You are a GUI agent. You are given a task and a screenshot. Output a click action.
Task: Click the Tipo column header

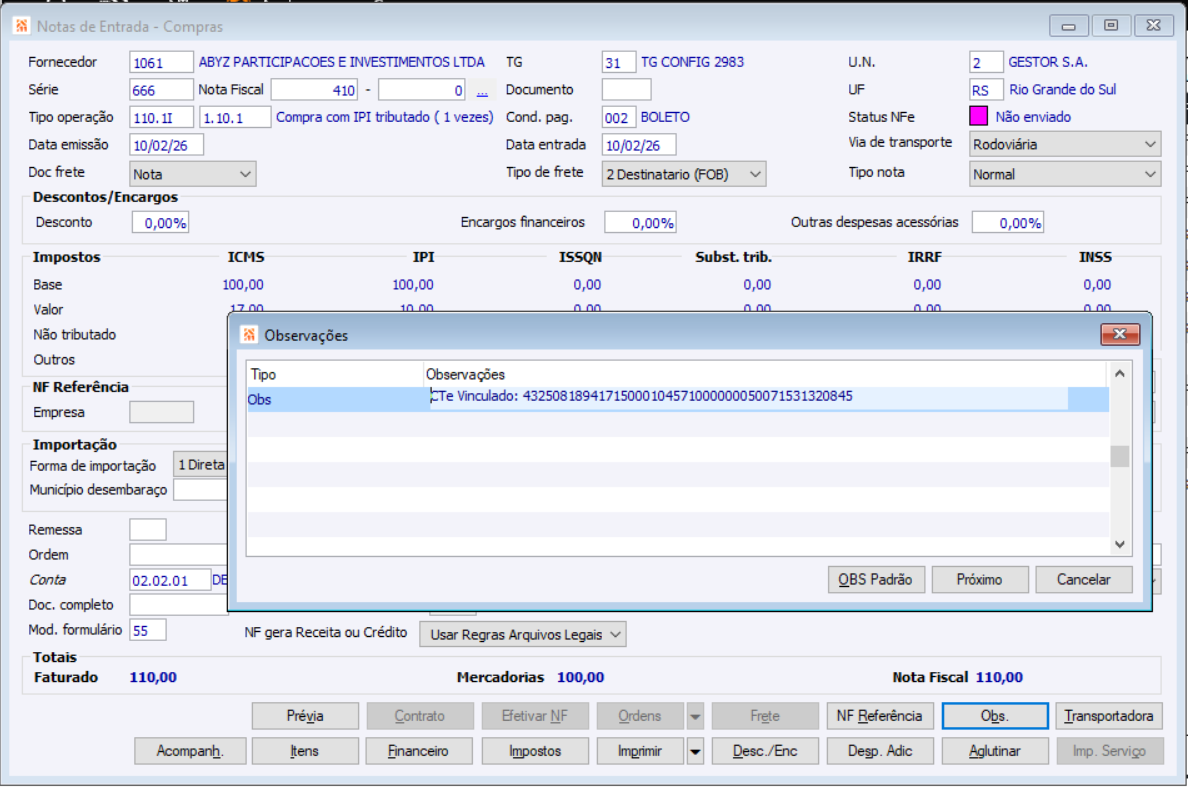coord(336,374)
